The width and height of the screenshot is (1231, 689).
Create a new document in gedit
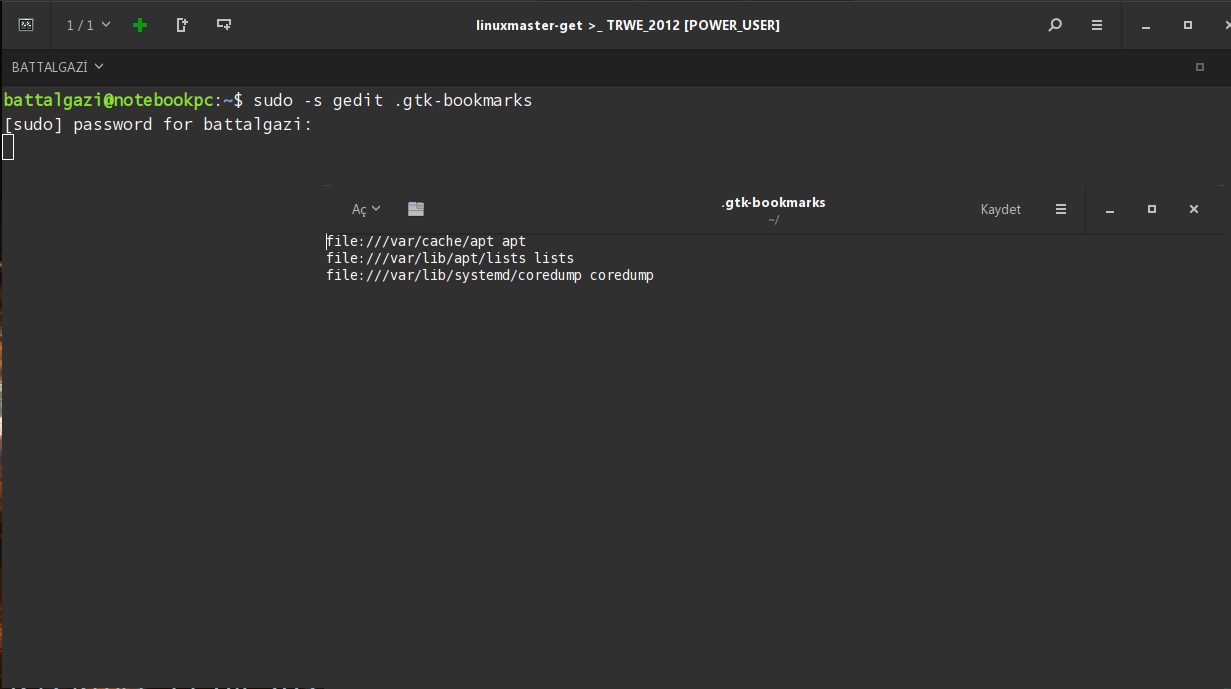[x=416, y=209]
